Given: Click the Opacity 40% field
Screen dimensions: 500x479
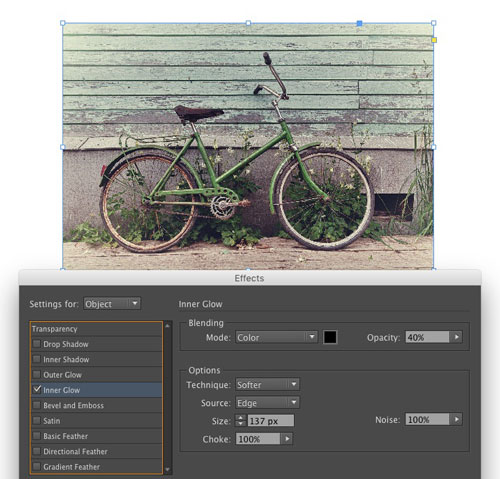Looking at the screenshot, I should pyautogui.click(x=427, y=337).
